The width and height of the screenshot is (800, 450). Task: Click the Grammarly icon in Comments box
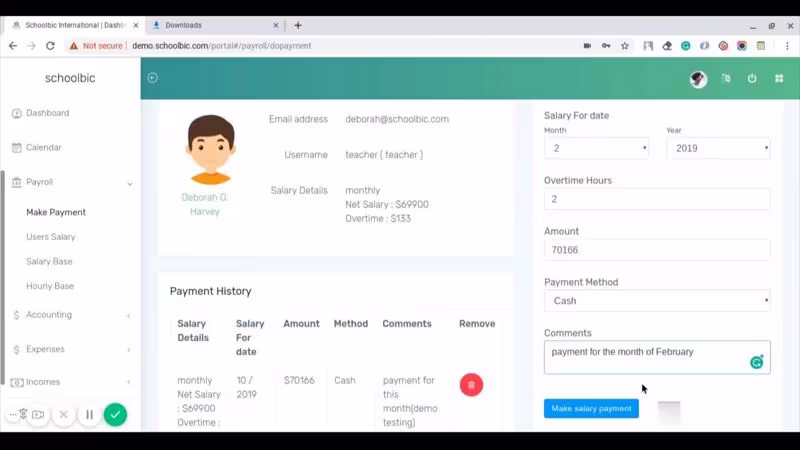pos(757,362)
